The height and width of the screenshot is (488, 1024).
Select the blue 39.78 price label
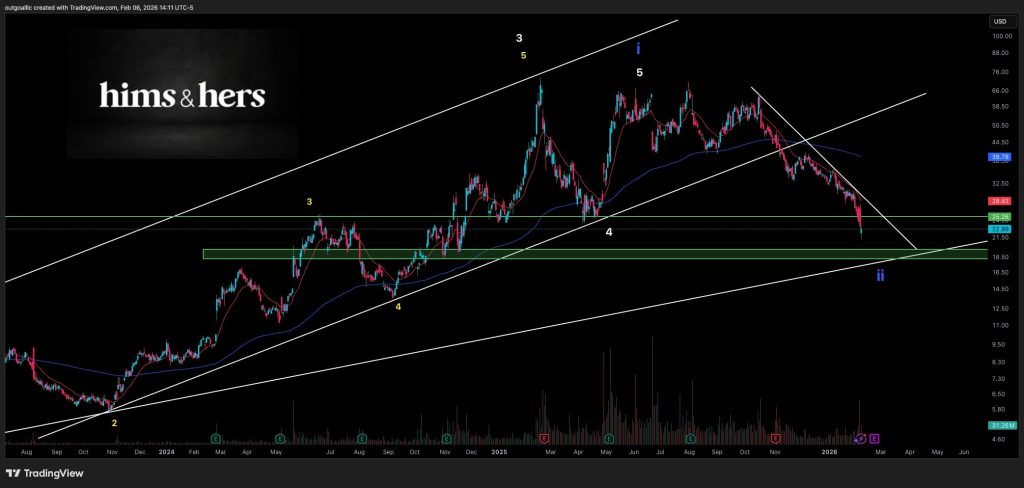click(998, 157)
